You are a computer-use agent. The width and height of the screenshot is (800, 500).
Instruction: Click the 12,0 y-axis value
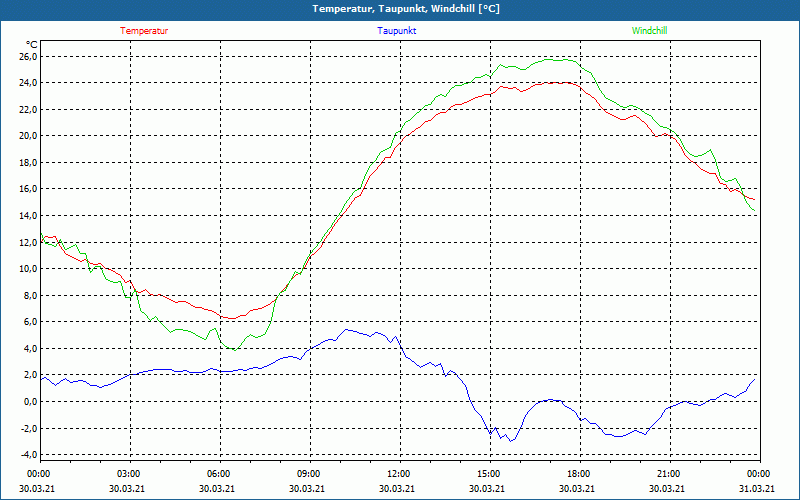(x=28, y=242)
